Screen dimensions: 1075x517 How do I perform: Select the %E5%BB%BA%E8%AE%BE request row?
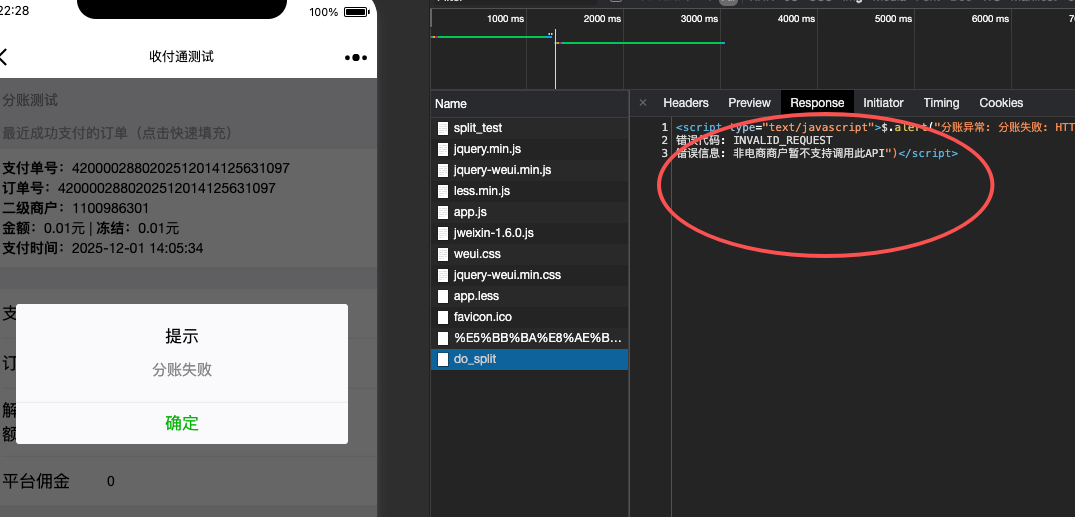tap(529, 338)
